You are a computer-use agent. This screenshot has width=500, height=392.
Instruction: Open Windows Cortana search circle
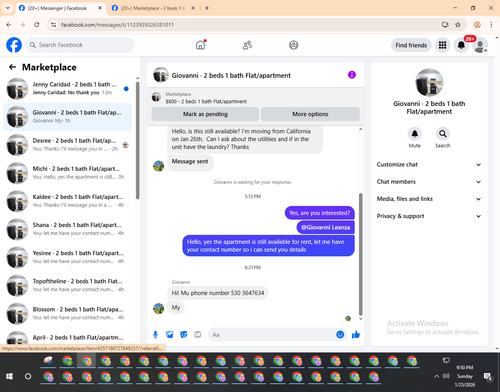(x=28, y=376)
